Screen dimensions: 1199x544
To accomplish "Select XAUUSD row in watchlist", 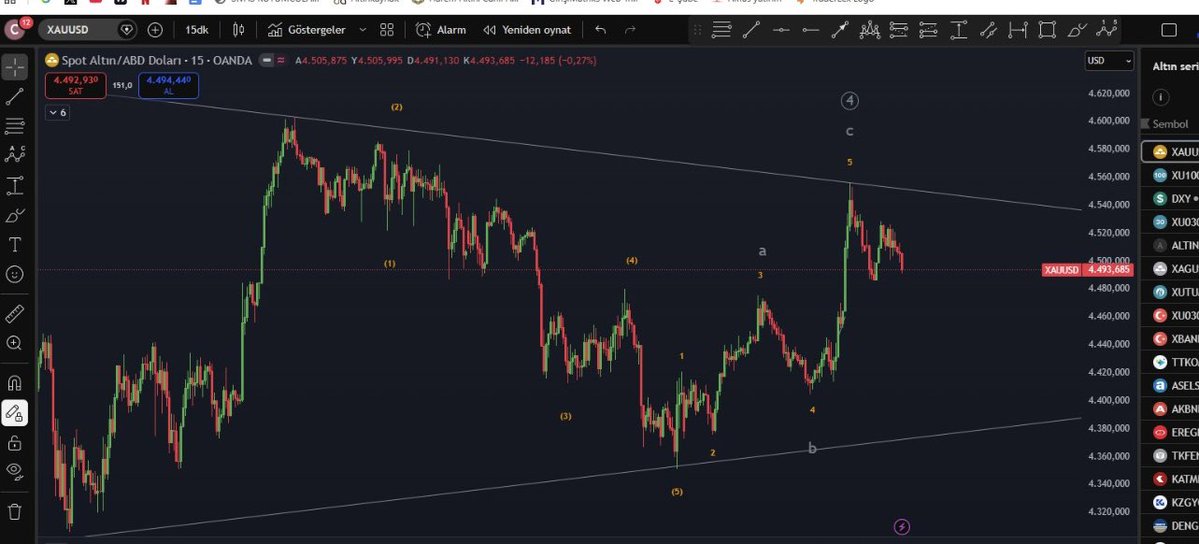I will [x=1170, y=151].
